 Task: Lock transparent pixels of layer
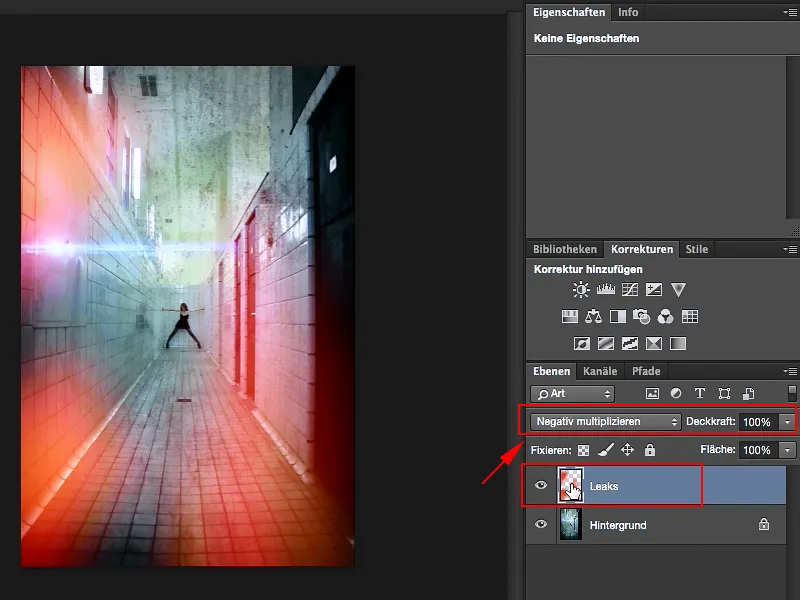(x=583, y=450)
